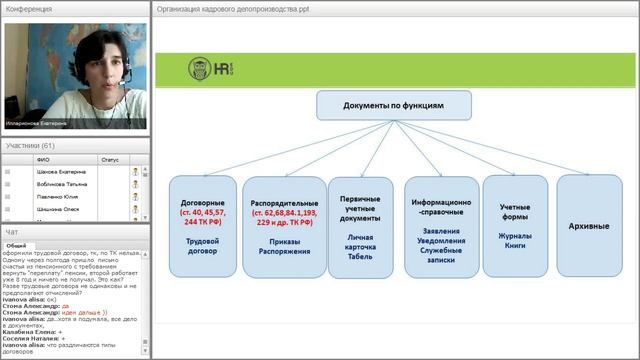Click presenter name label Илларионова Екатерина
This screenshot has width=640, height=360.
click(x=36, y=123)
